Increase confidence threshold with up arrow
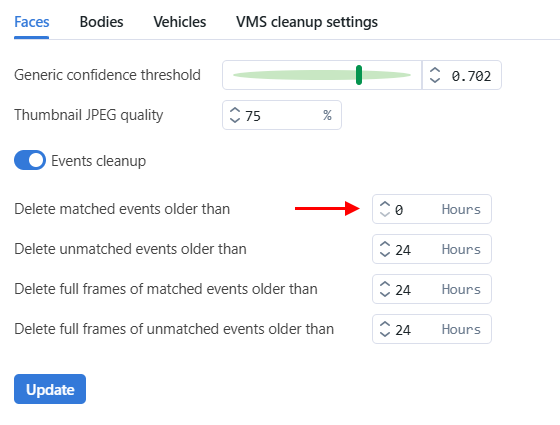The height and width of the screenshot is (425, 560). (x=435, y=70)
